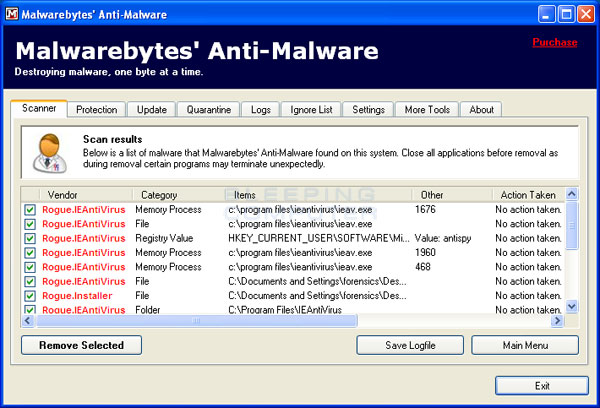Click the Other column header
This screenshot has height=408, width=600.
452,195
